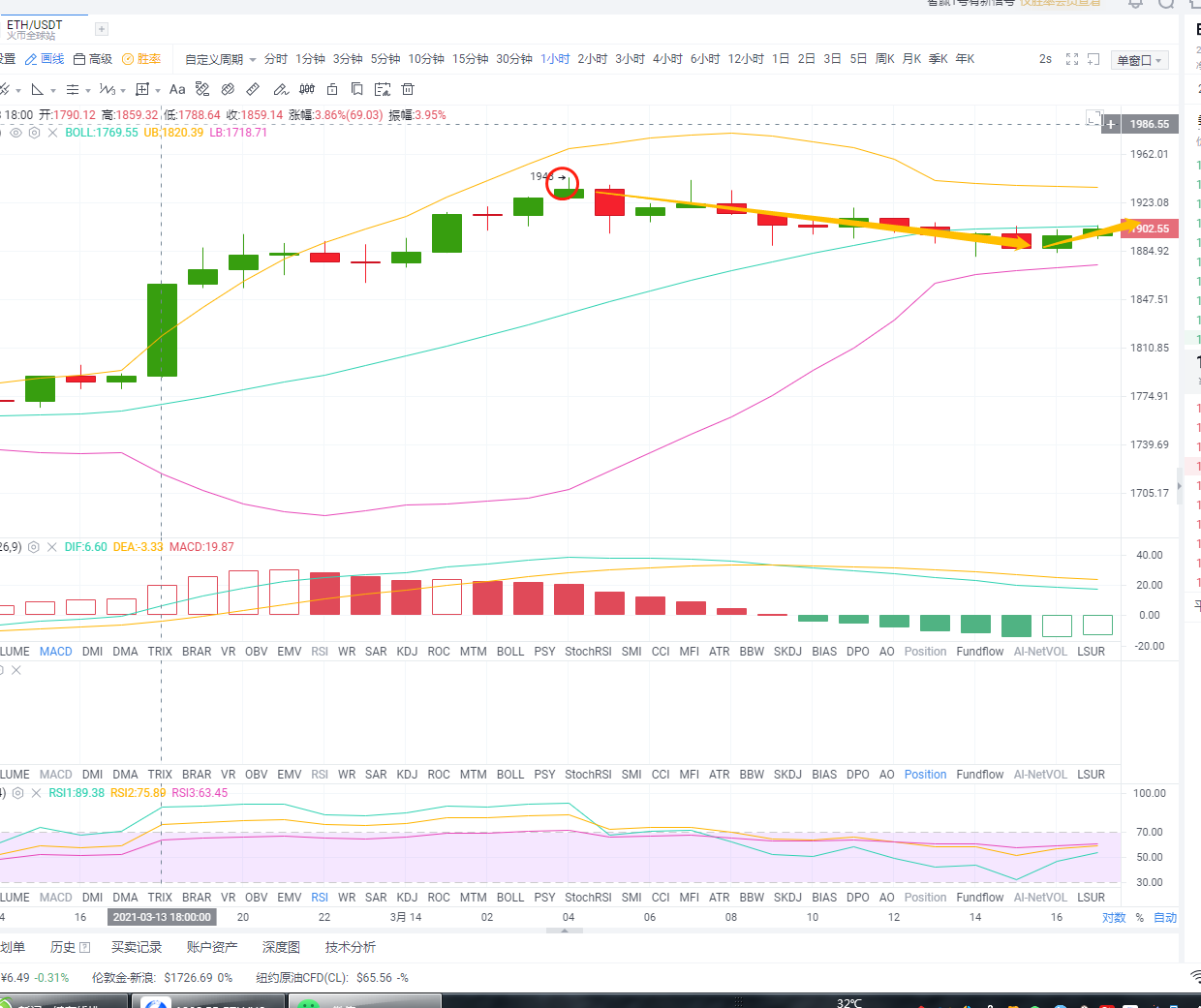This screenshot has width=1201, height=1008.
Task: Open the StochRSI indicator
Action: click(588, 651)
